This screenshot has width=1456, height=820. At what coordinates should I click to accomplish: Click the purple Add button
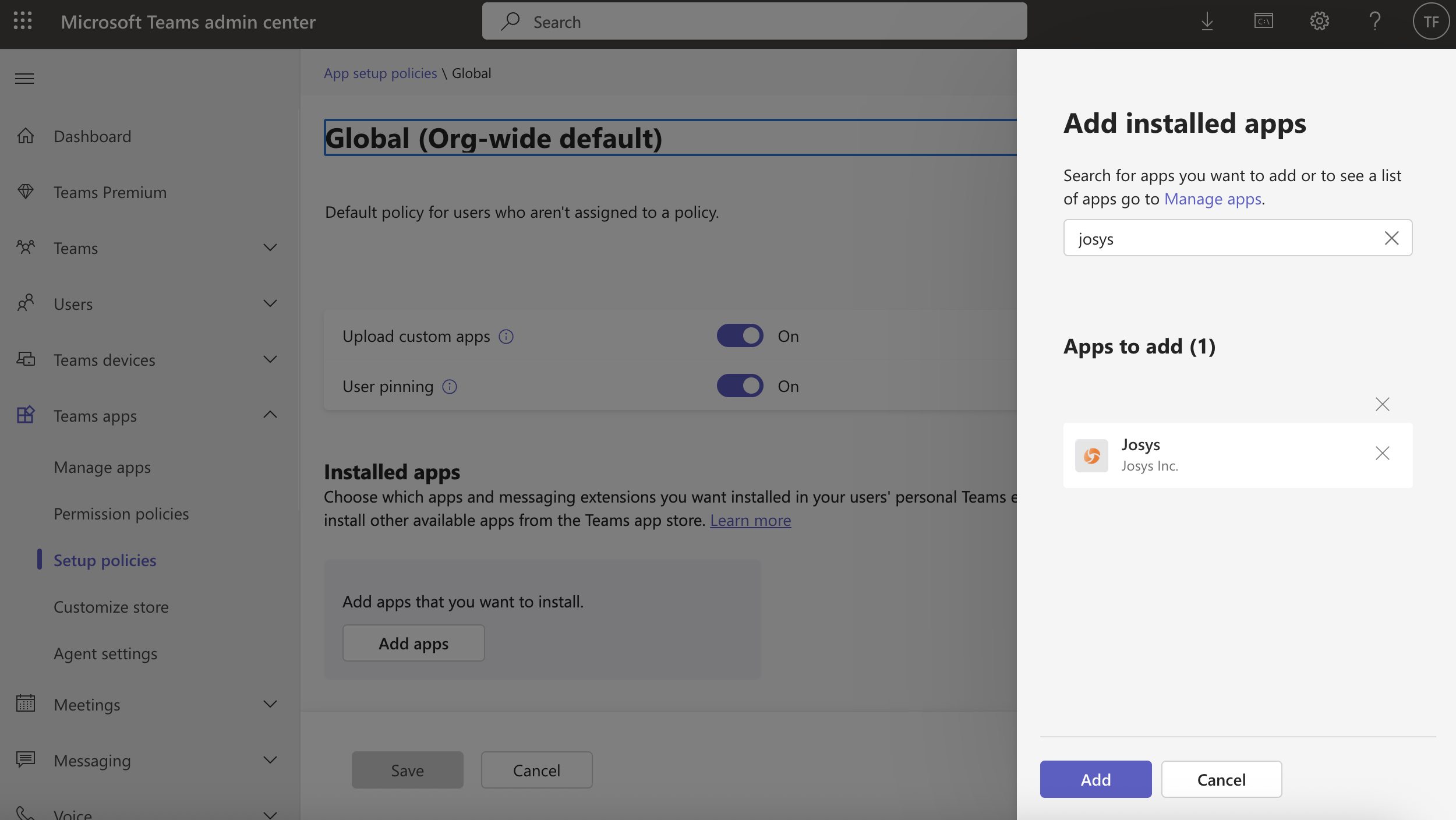click(1095, 779)
